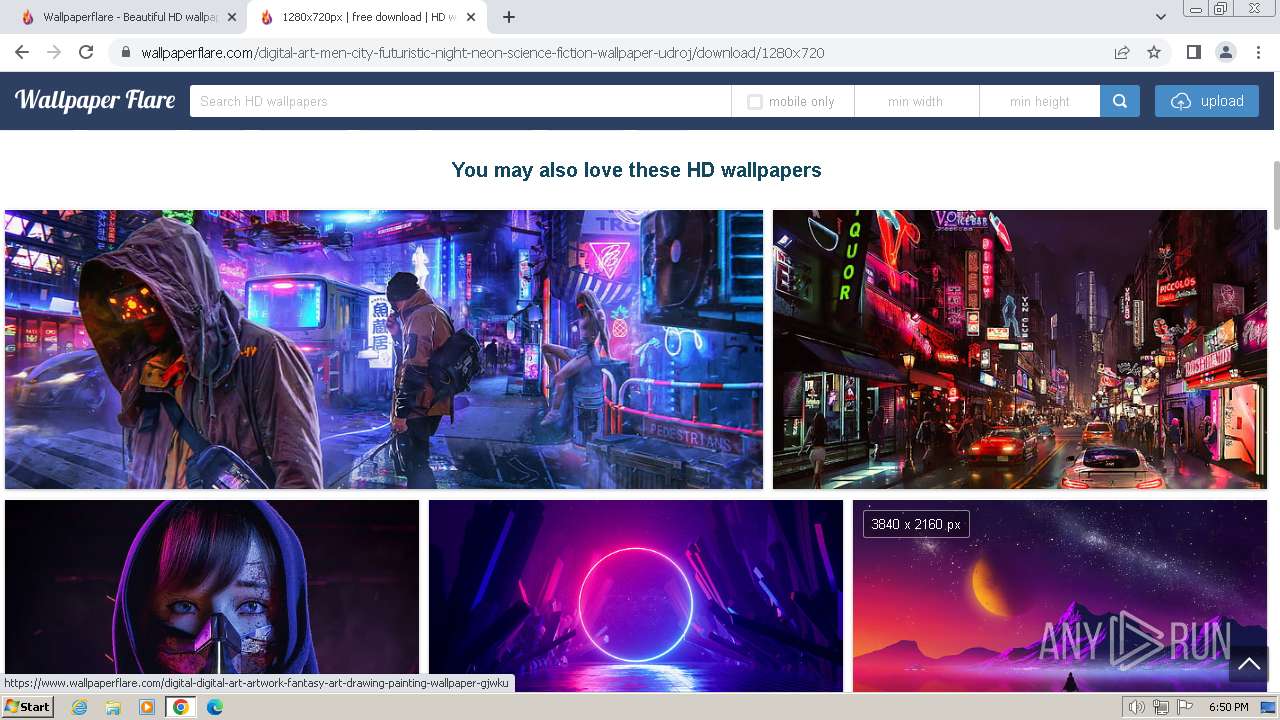Image resolution: width=1280 pixels, height=720 pixels.
Task: Reload the current page
Action: pyautogui.click(x=86, y=52)
